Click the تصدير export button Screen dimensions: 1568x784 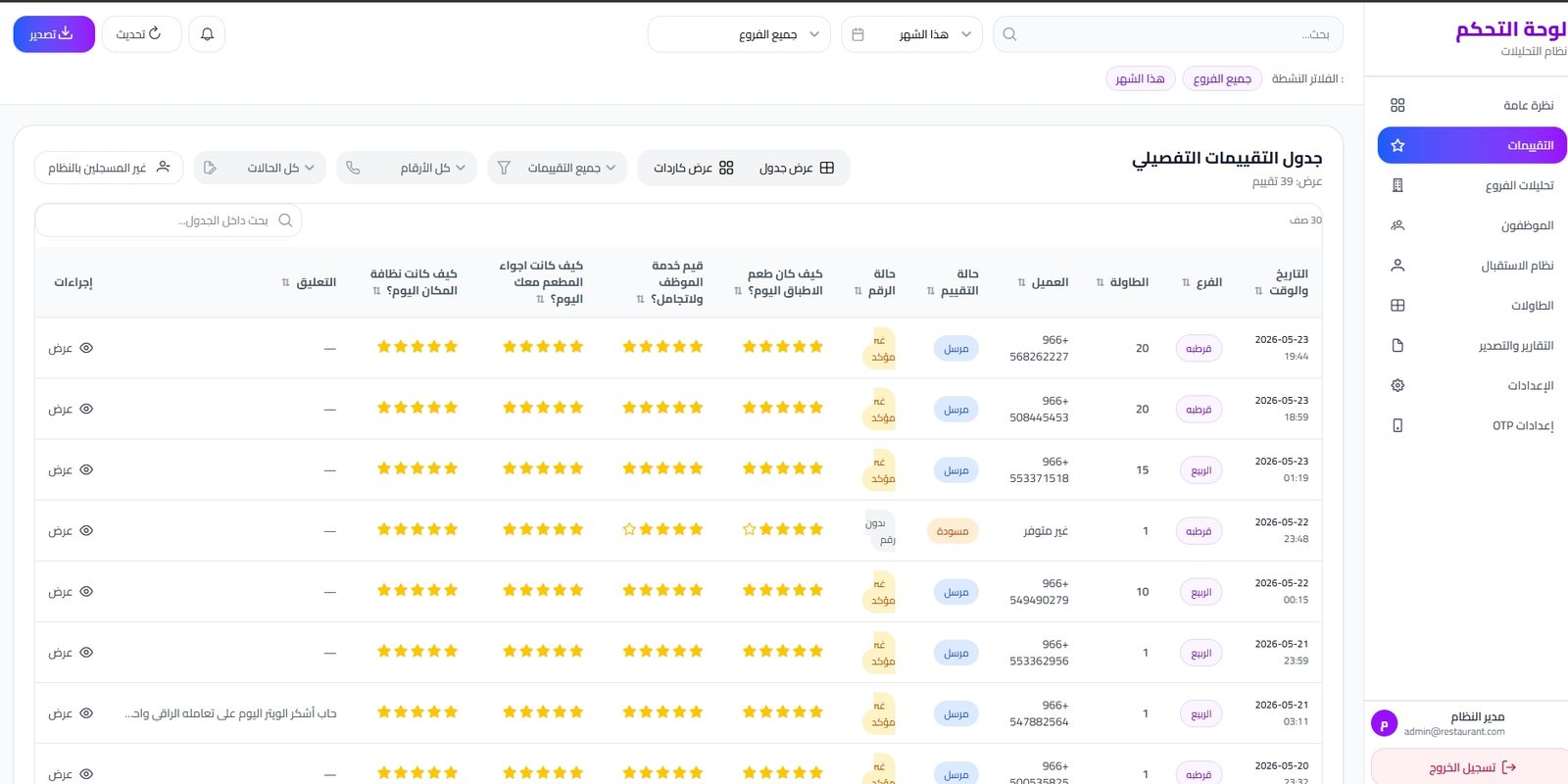(x=54, y=34)
